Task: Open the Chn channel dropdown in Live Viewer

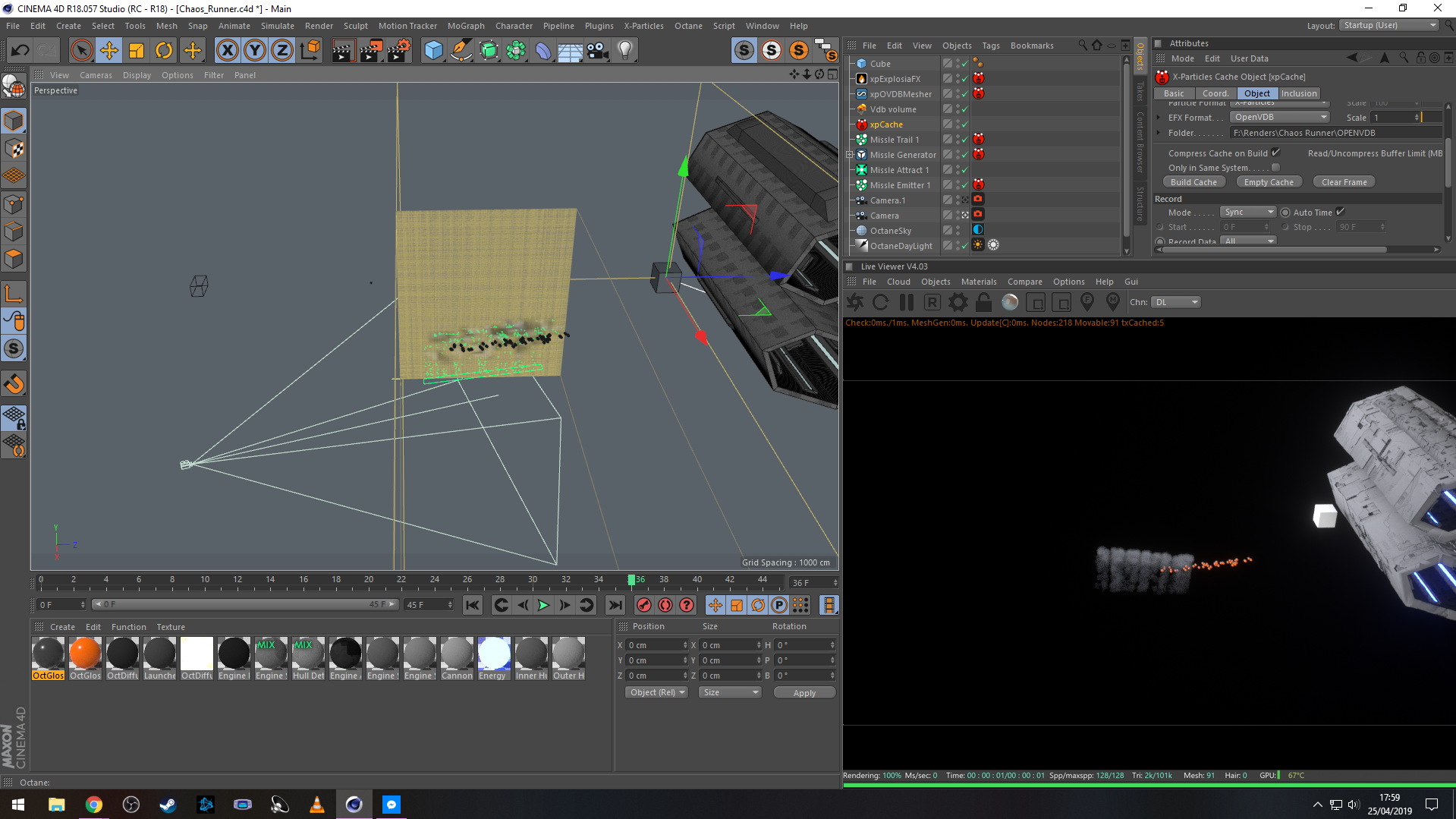Action: (1176, 302)
